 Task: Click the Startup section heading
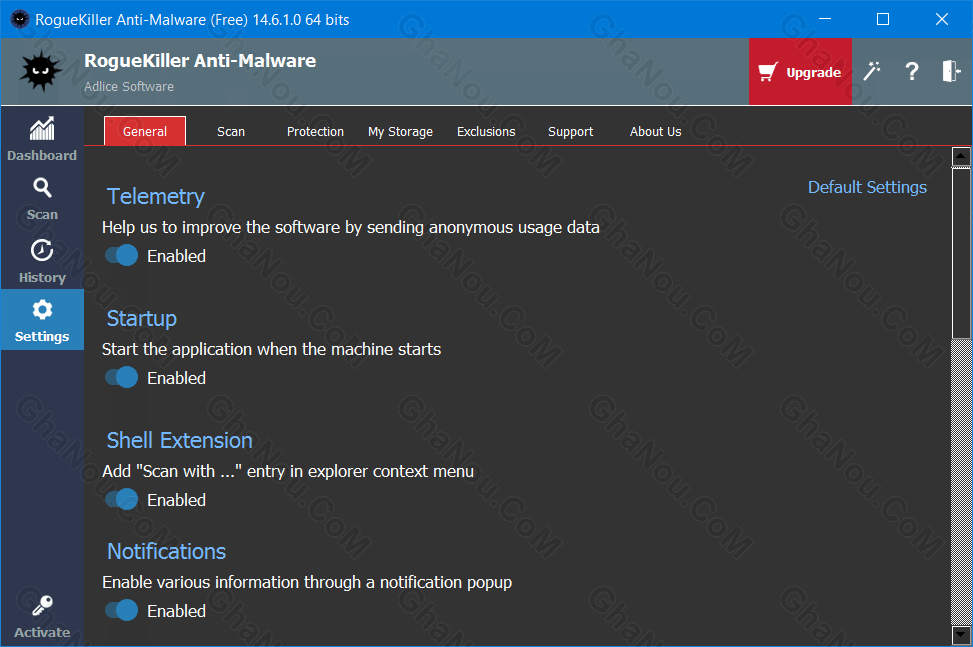[141, 318]
